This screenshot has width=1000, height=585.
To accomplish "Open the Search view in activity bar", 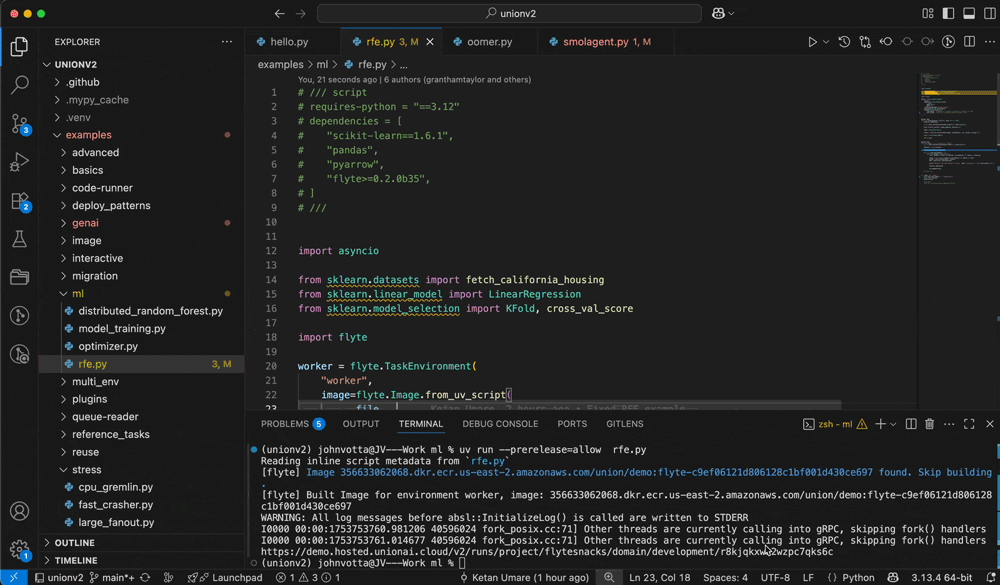I will (x=19, y=85).
